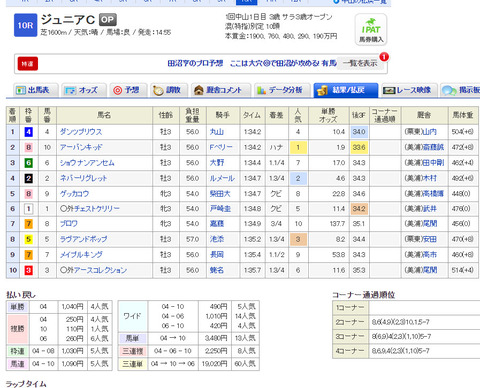The width and height of the screenshot is (480, 388).
Task: Click the blue 10R race number badge
Action: tap(25, 25)
